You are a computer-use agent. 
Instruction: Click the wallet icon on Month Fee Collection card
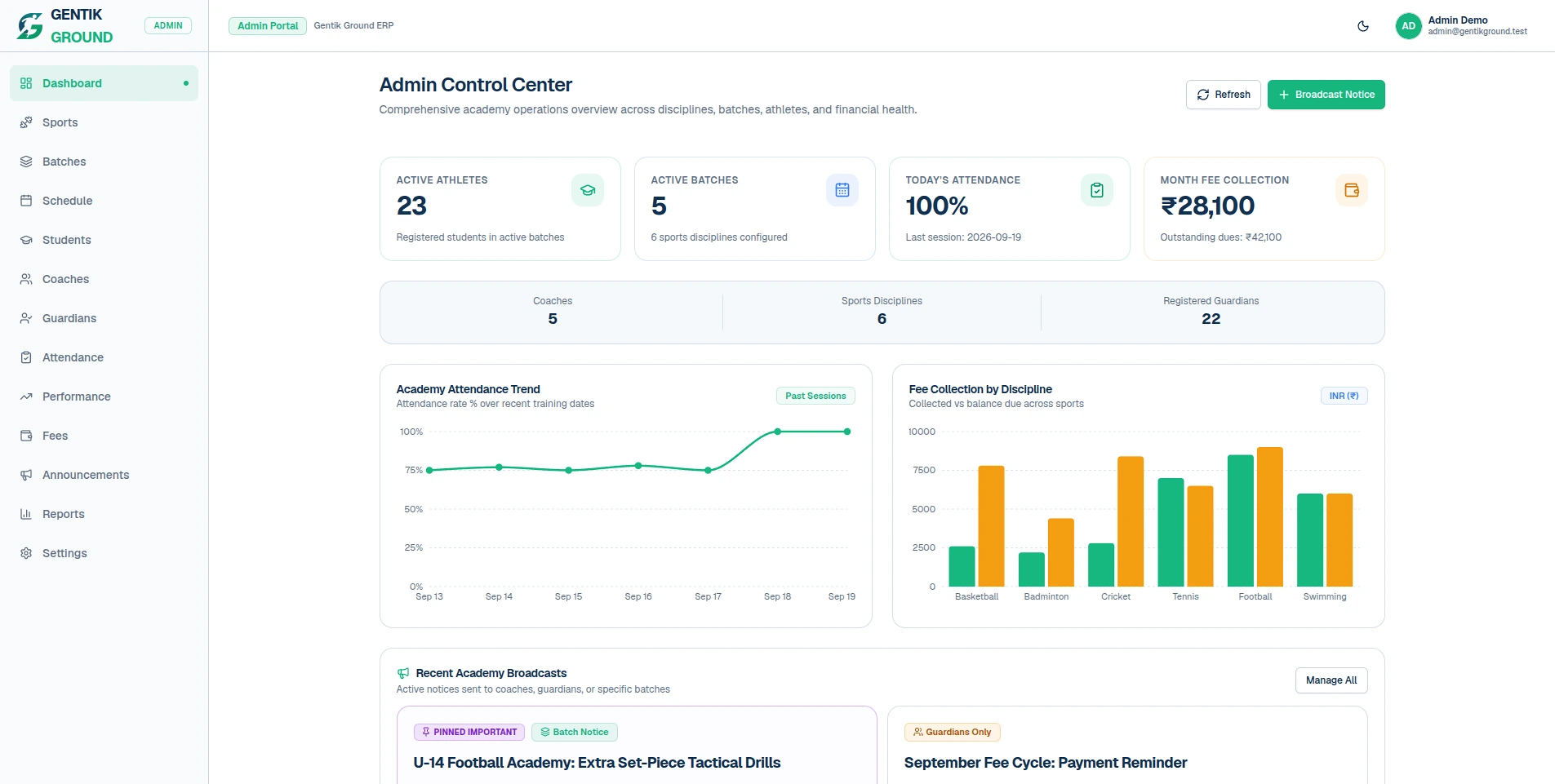(1352, 190)
